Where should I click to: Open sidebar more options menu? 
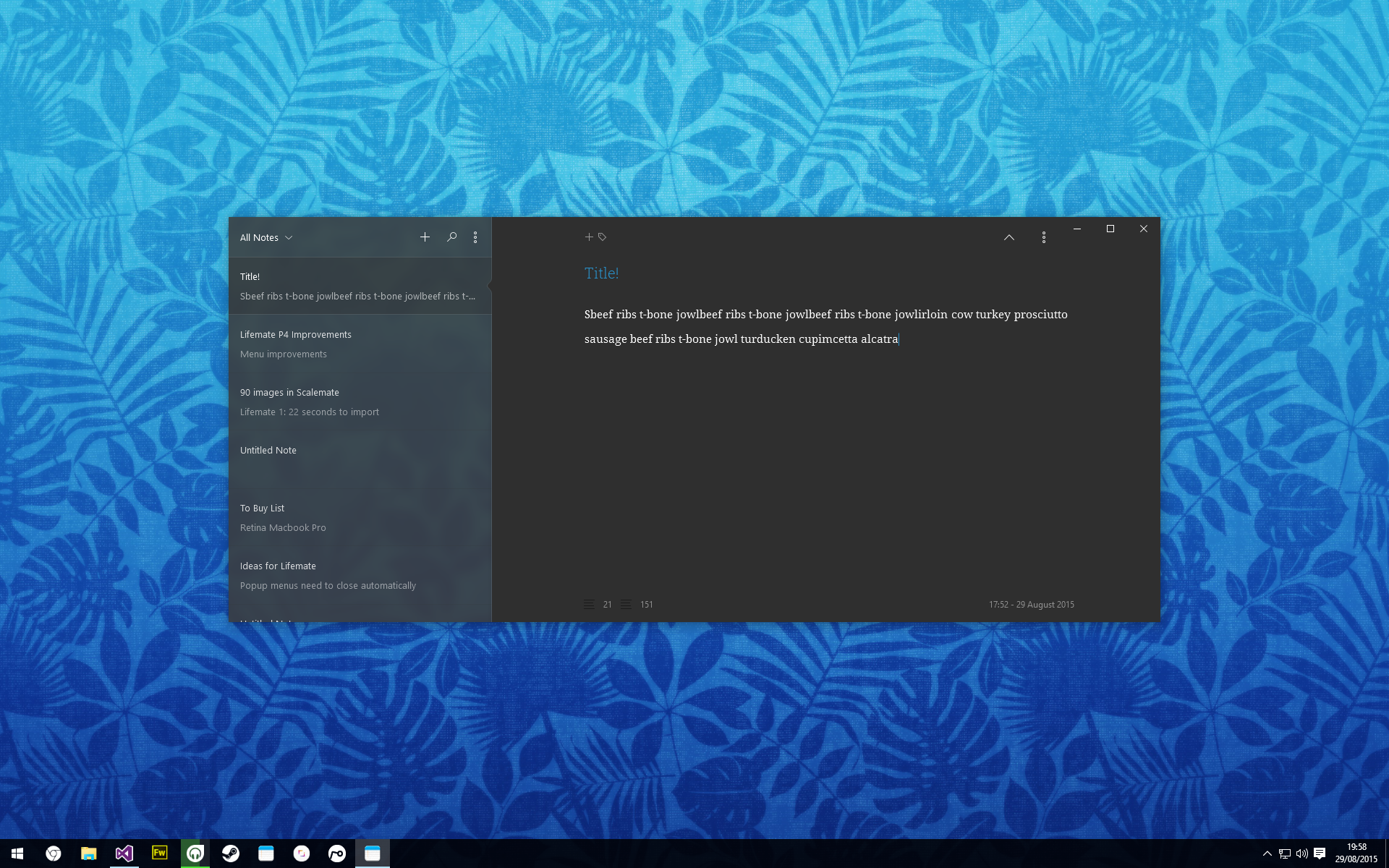click(x=475, y=237)
